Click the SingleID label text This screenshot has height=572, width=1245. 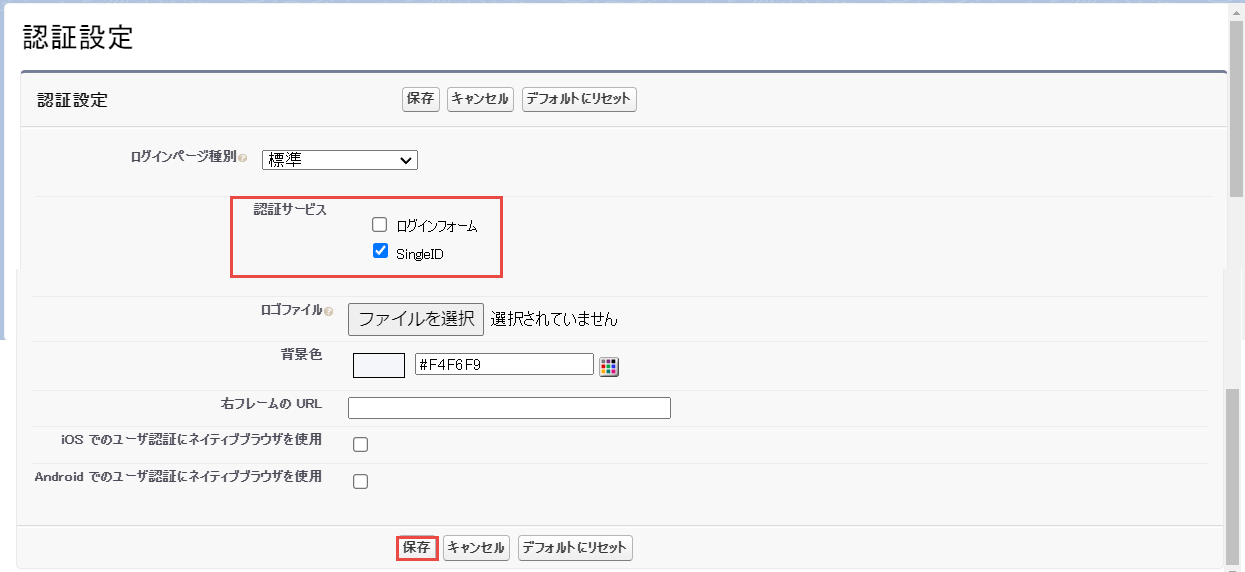(x=419, y=254)
